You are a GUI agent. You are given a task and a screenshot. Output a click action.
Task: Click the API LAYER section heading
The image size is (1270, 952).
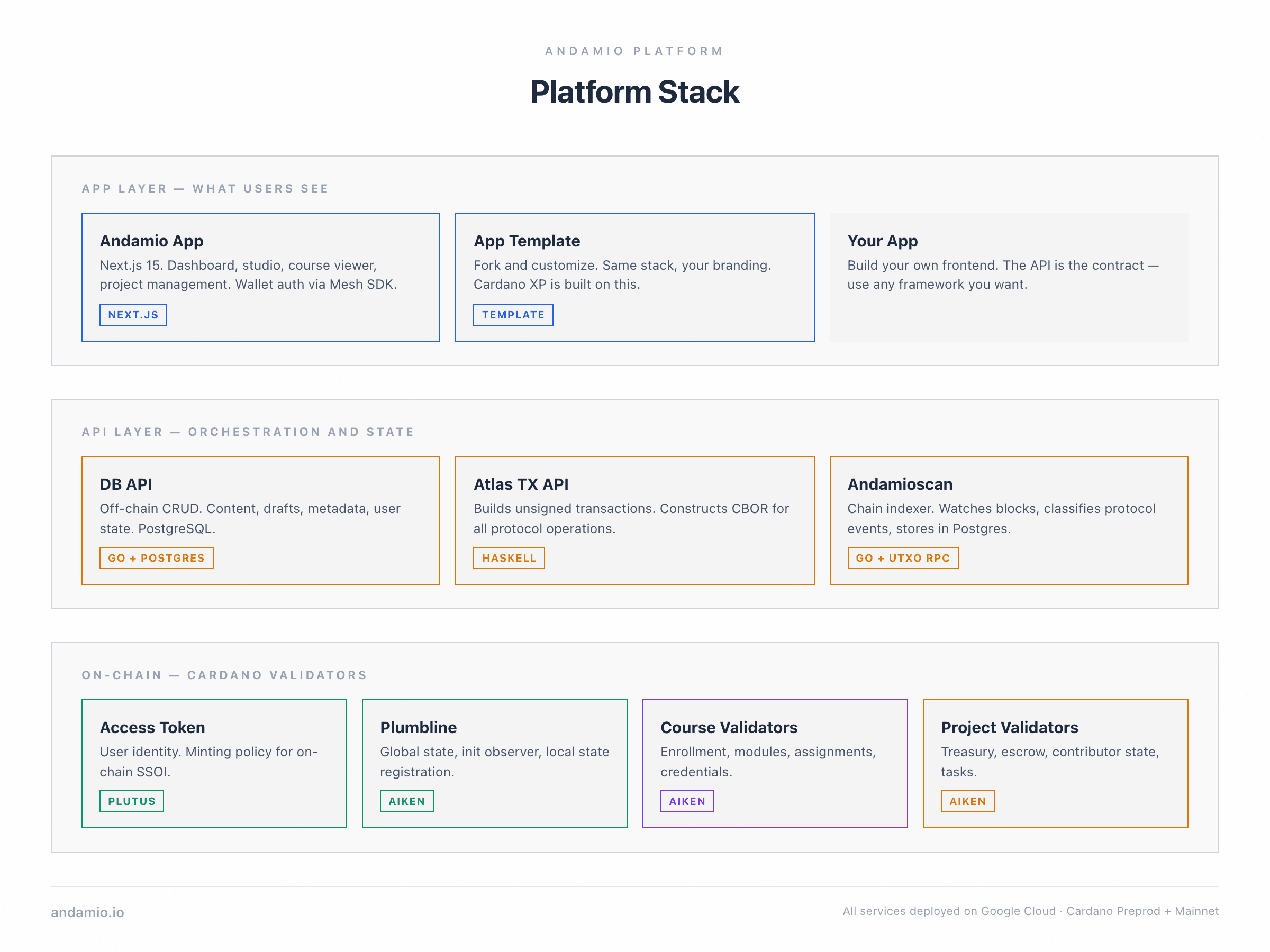[x=248, y=432]
